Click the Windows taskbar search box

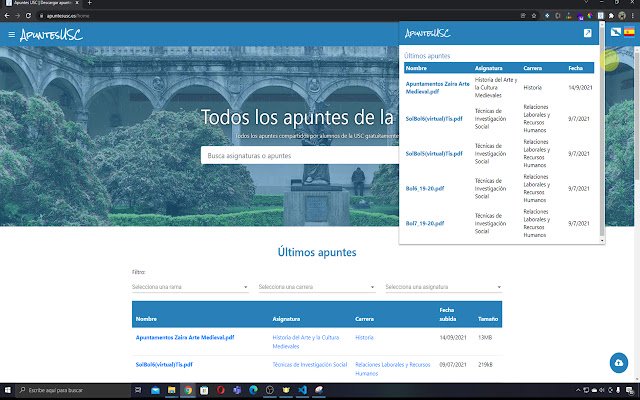73,390
